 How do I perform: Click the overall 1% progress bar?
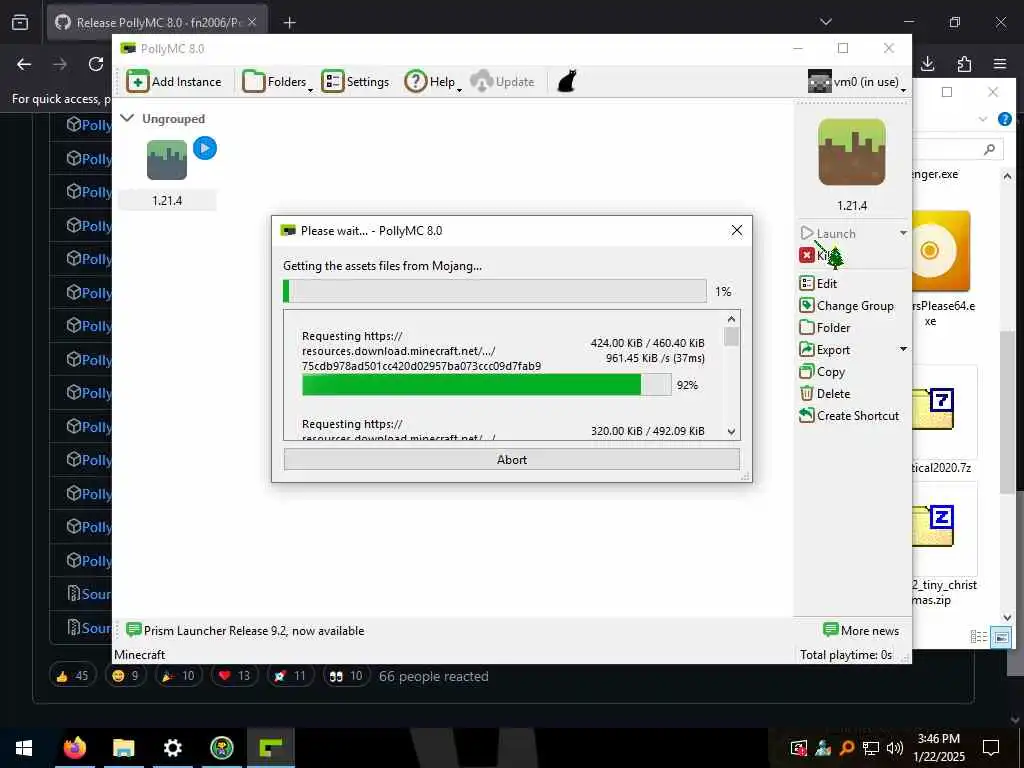494,291
